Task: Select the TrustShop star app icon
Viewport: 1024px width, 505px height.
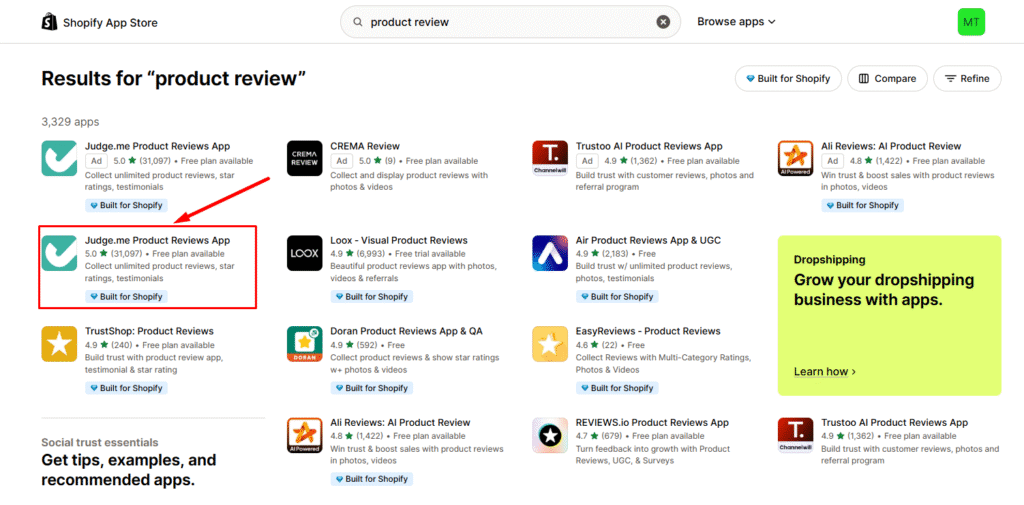Action: tap(59, 344)
